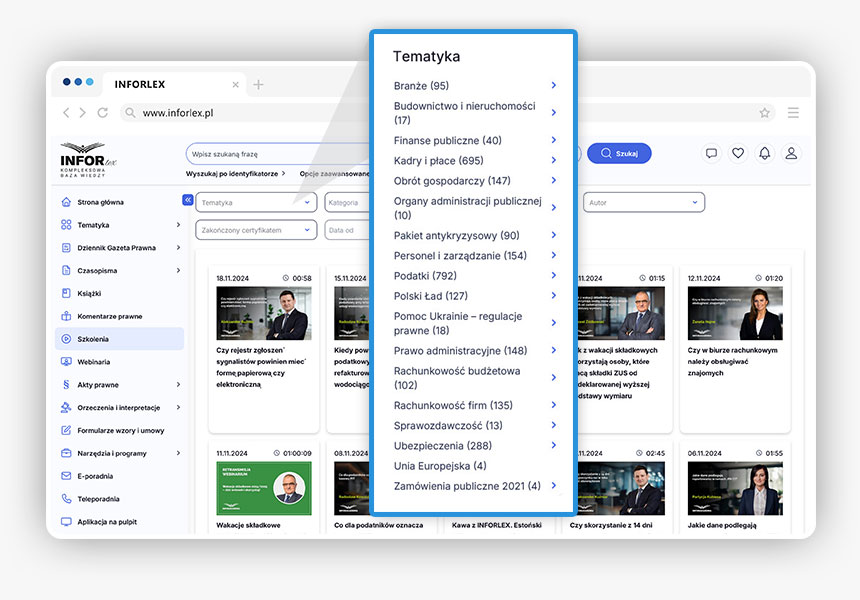The height and width of the screenshot is (600, 860).
Task: Select Webinaria in the sidebar
Action: click(x=94, y=362)
